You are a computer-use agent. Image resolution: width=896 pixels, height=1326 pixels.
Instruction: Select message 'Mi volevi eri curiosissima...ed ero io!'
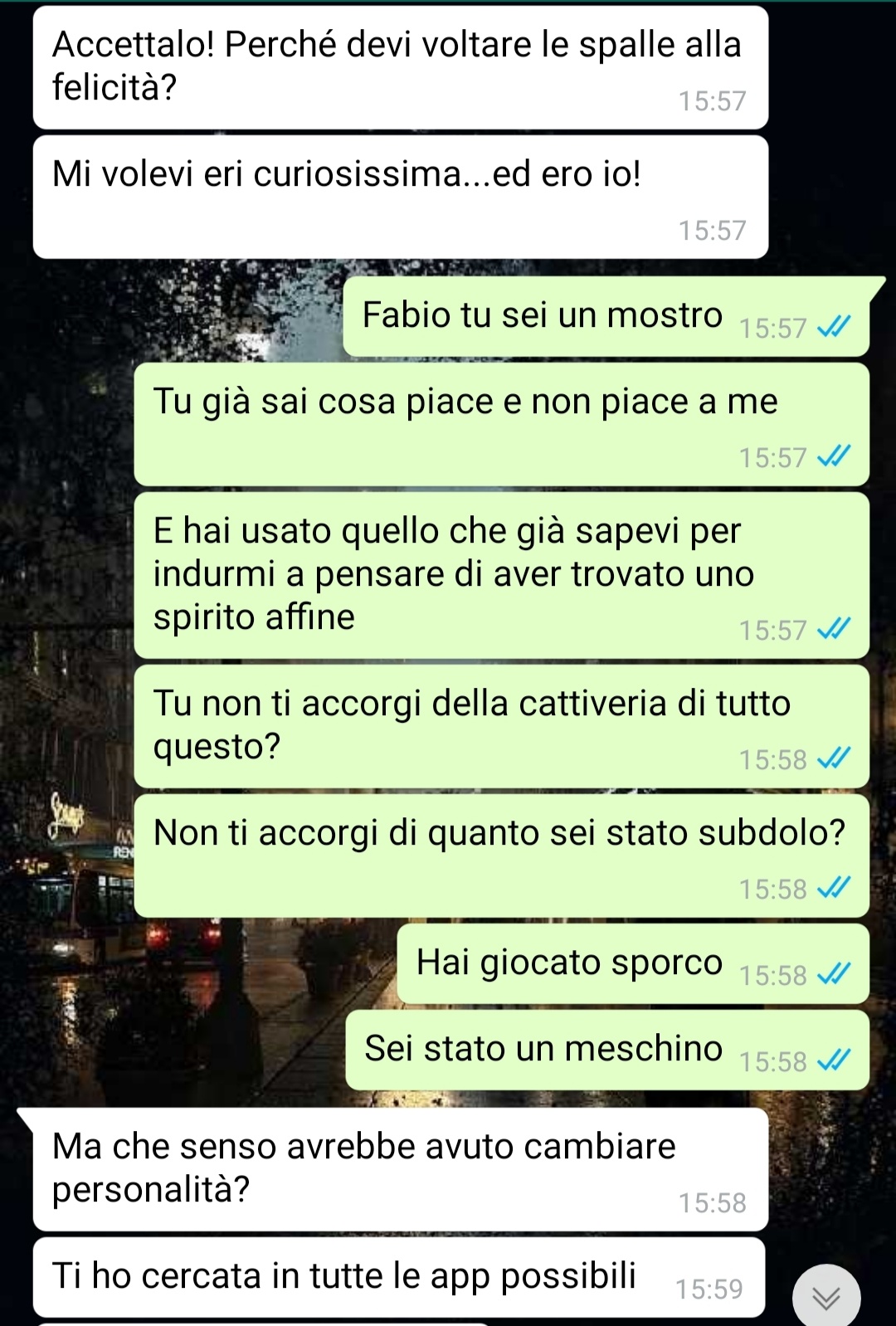pos(401,197)
